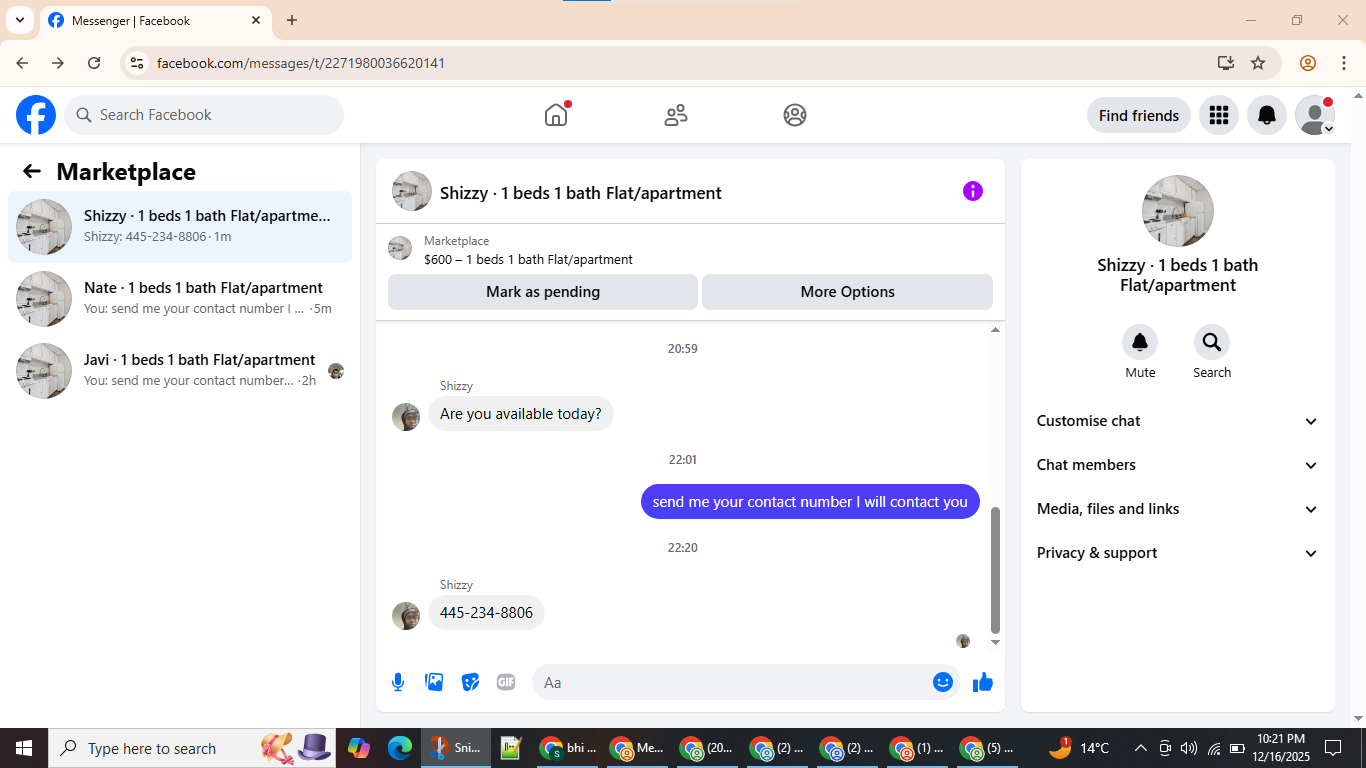This screenshot has height=768, width=1366.
Task: Open the Nate conversation in the list
Action: pyautogui.click(x=180, y=299)
